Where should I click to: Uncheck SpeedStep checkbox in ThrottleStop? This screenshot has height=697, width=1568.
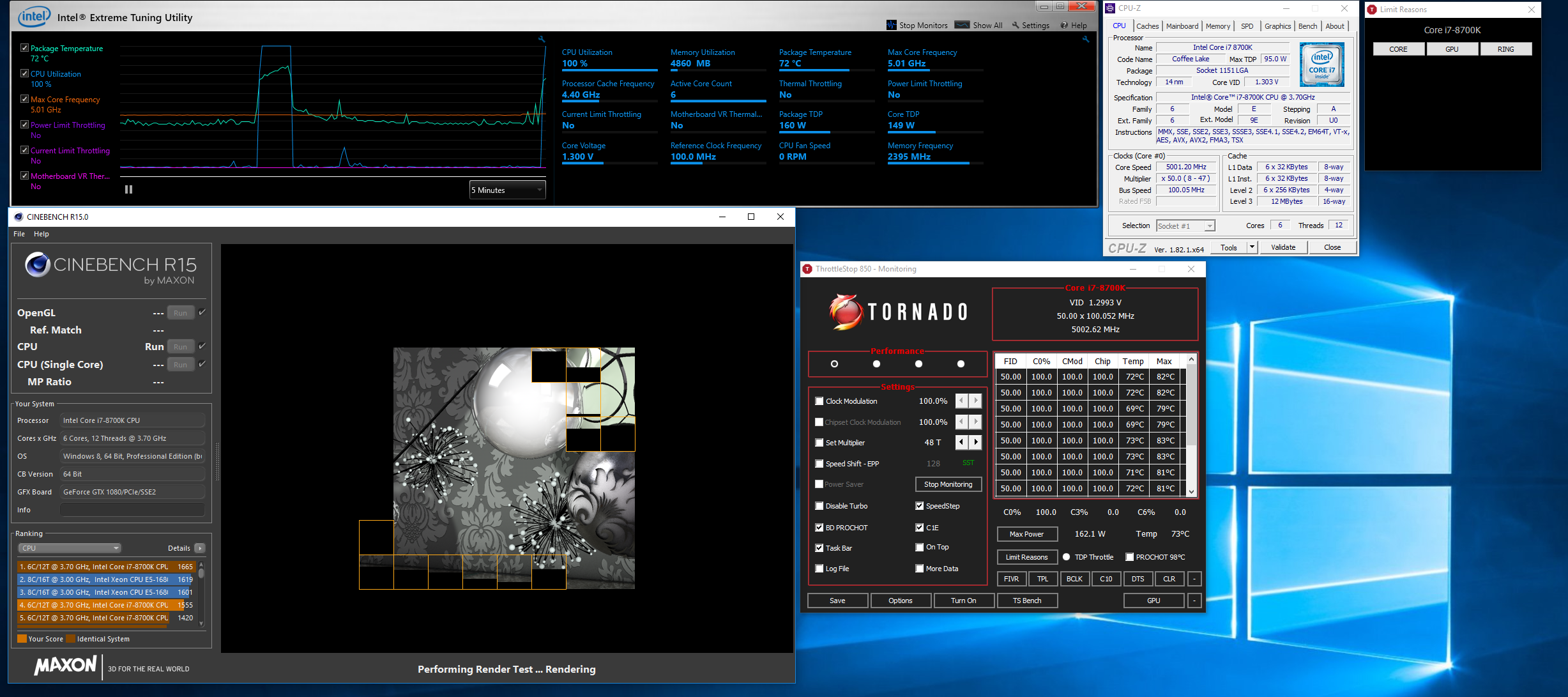(x=920, y=506)
